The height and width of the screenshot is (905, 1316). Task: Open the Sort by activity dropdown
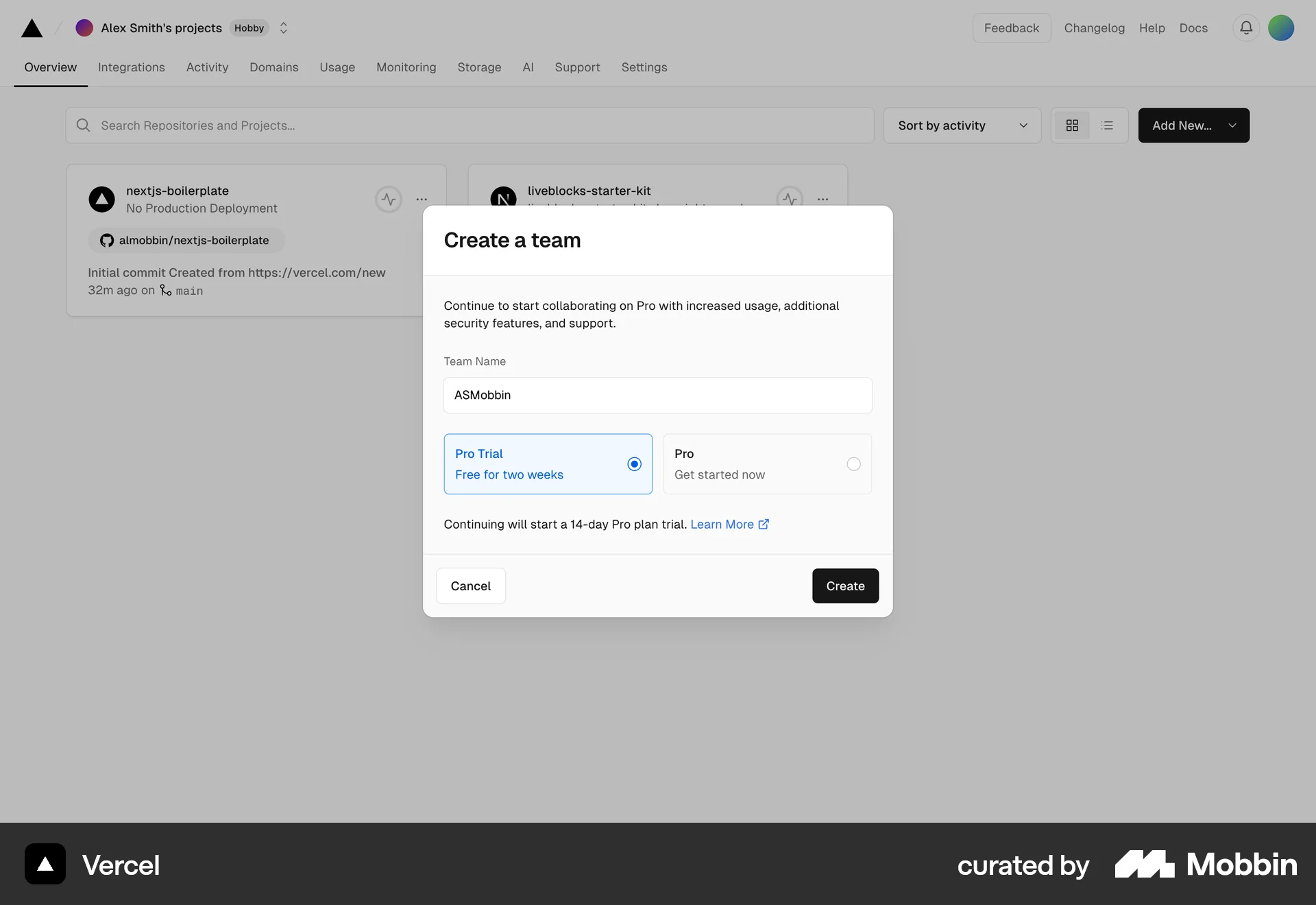click(x=962, y=125)
